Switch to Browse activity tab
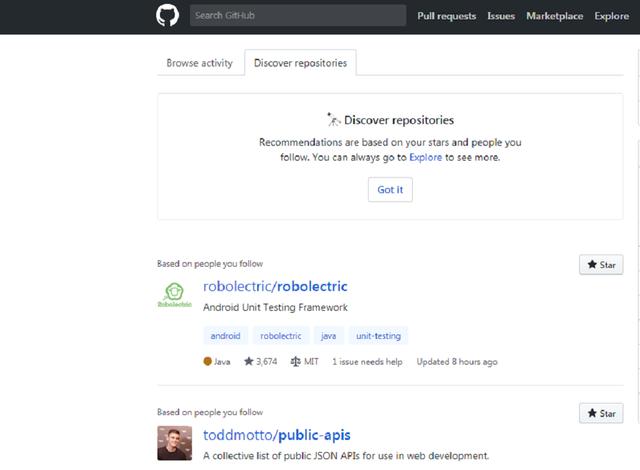The width and height of the screenshot is (640, 470). [199, 63]
